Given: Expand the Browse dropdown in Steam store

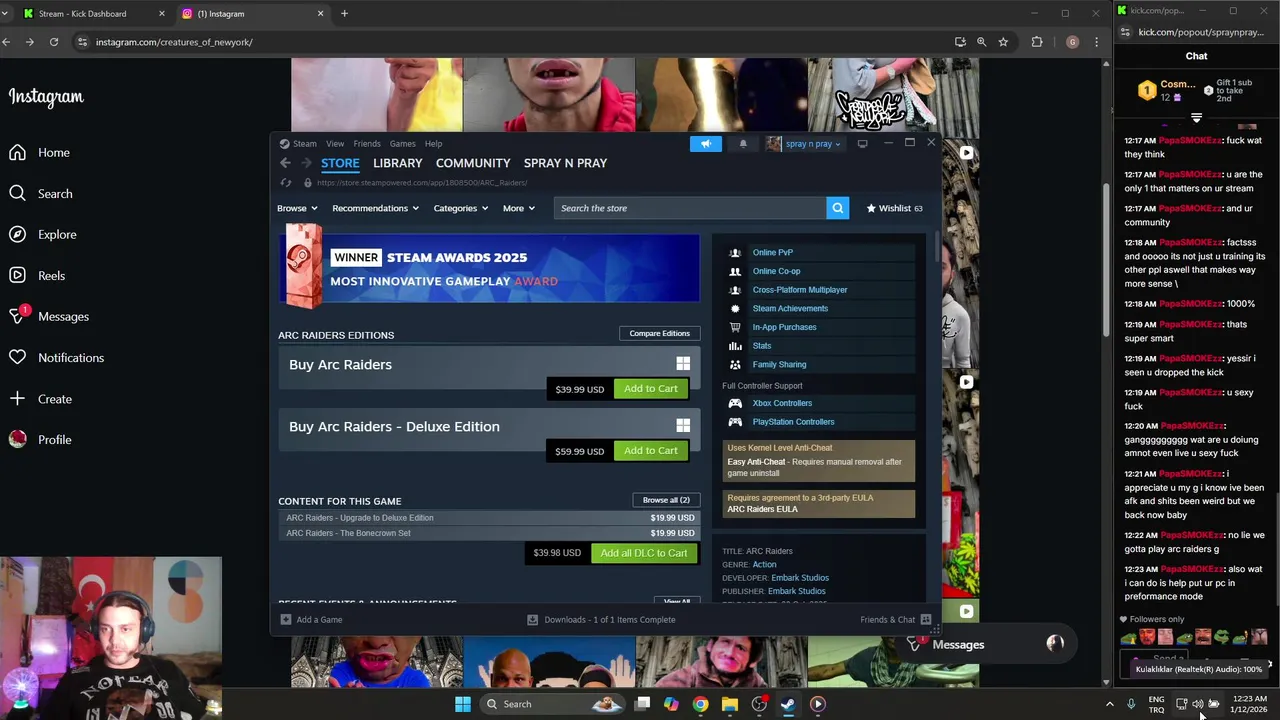Looking at the screenshot, I should click(x=297, y=208).
